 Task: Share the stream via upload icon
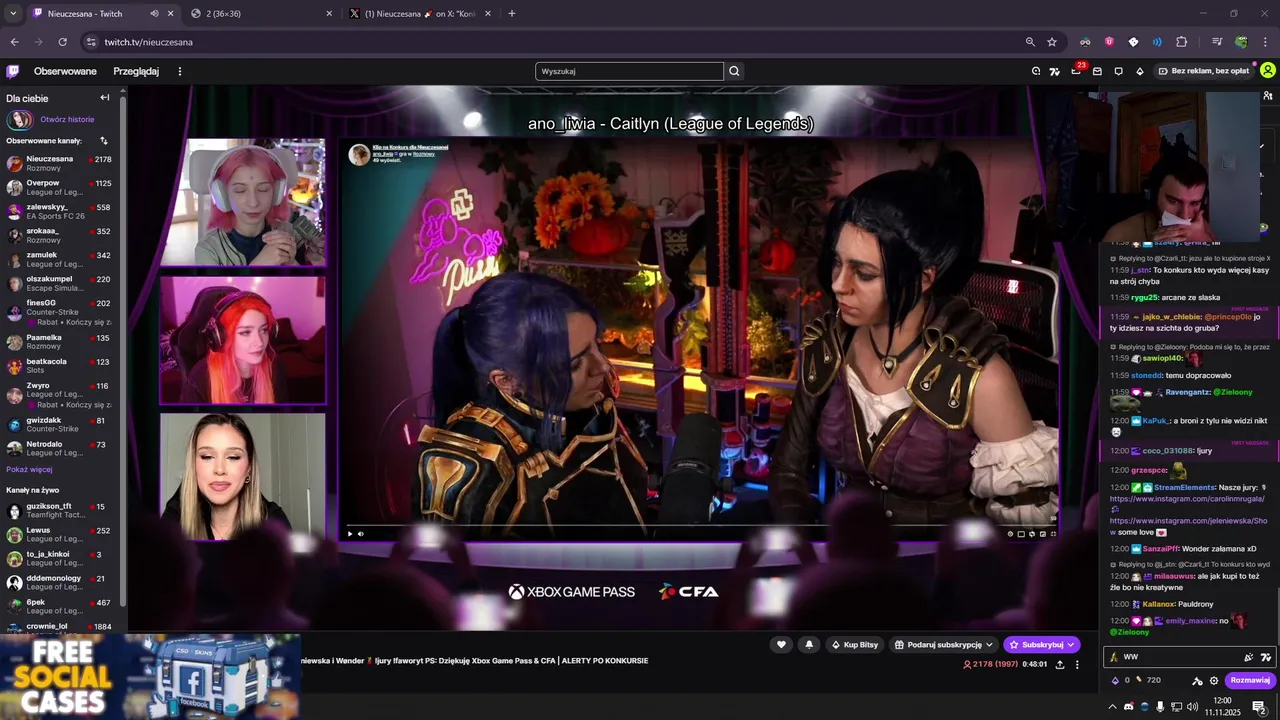pyautogui.click(x=1060, y=664)
